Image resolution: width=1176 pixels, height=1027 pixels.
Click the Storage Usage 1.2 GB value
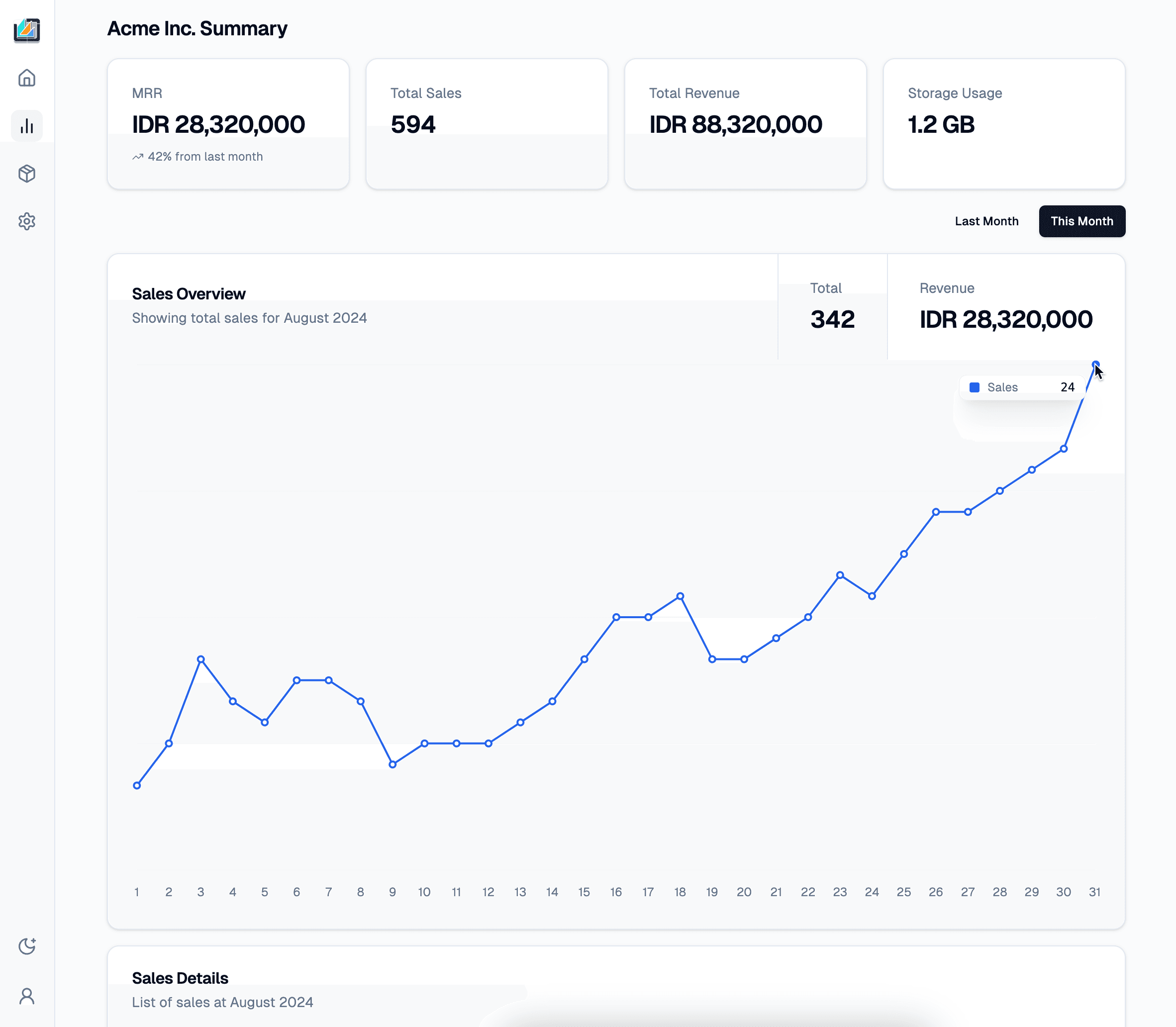click(941, 124)
